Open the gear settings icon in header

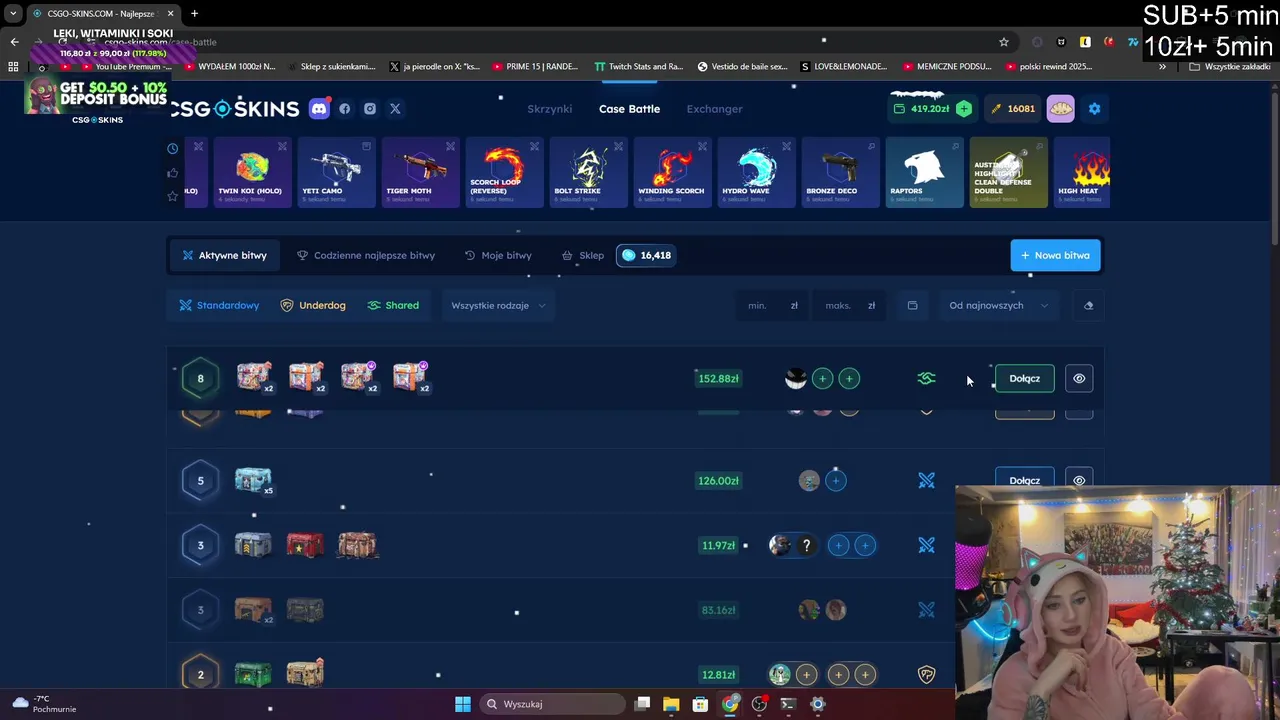[1094, 108]
